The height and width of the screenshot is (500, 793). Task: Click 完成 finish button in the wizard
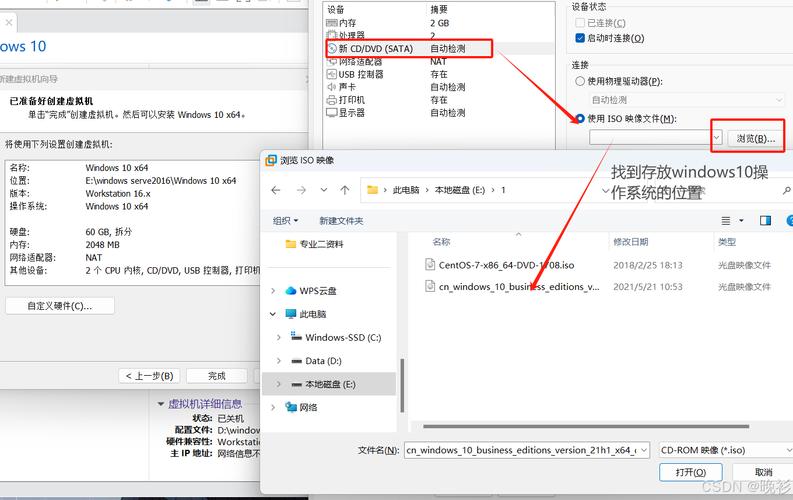[x=216, y=376]
